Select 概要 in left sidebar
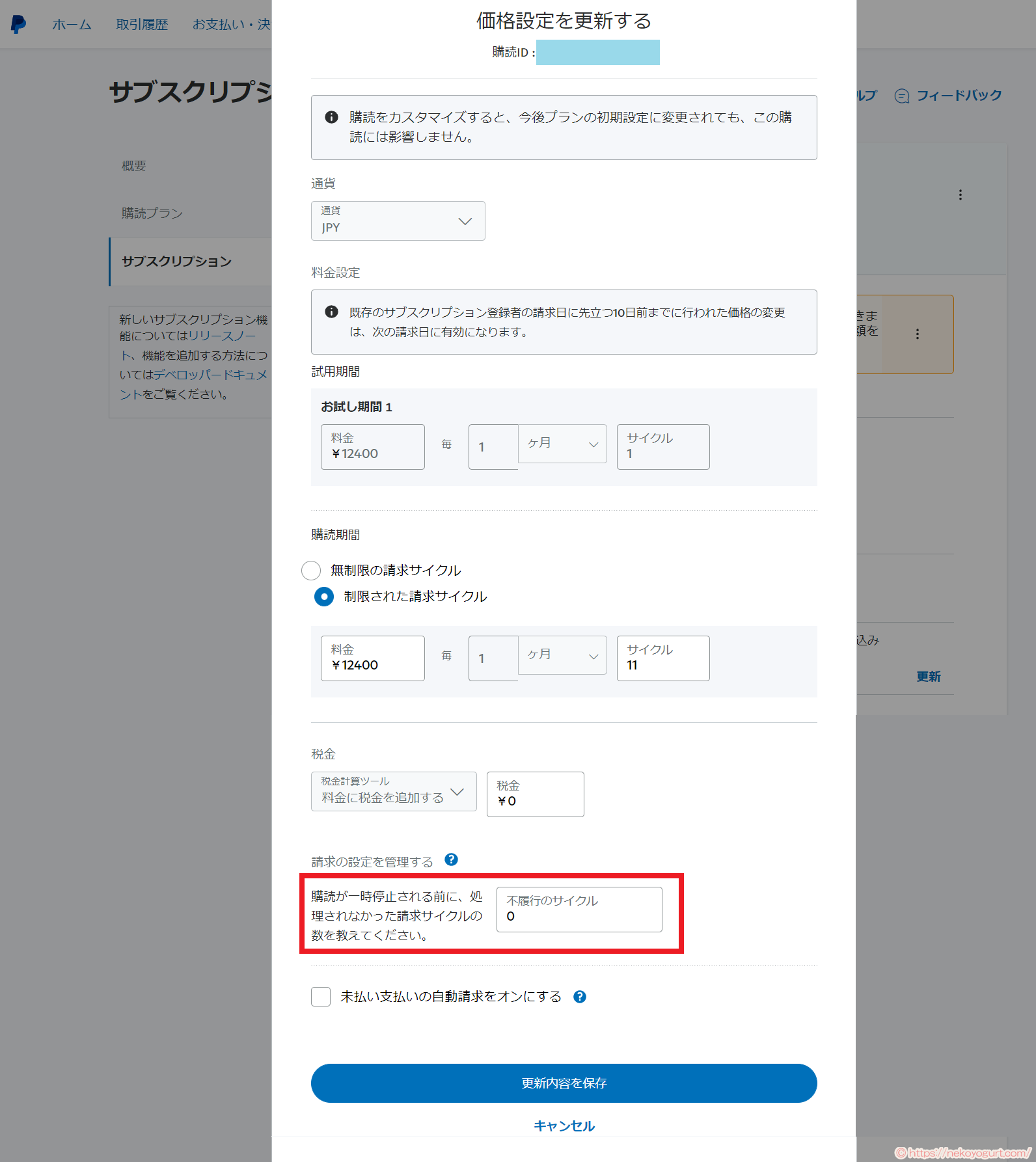This screenshot has width=1036, height=1162. [134, 166]
